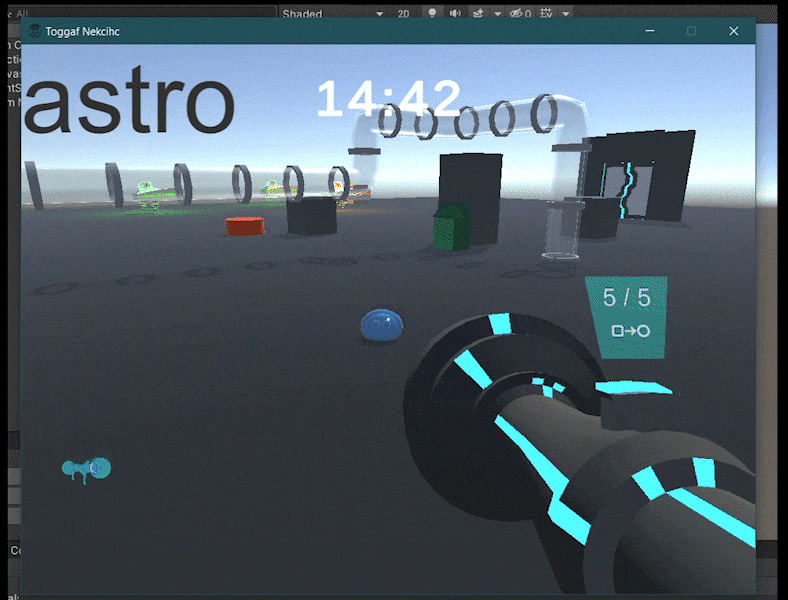788x600 pixels.
Task: Click the 5 / 5 ammo counter
Action: pyautogui.click(x=626, y=297)
